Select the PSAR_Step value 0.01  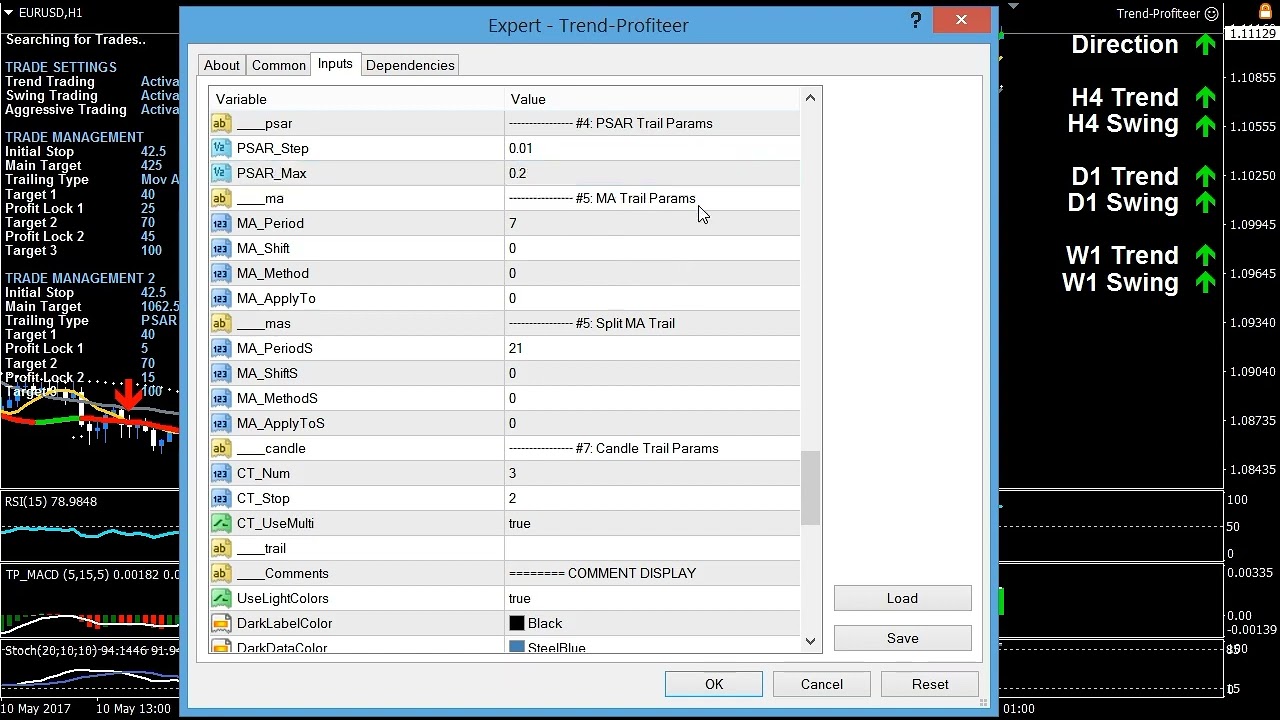pyautogui.click(x=521, y=148)
